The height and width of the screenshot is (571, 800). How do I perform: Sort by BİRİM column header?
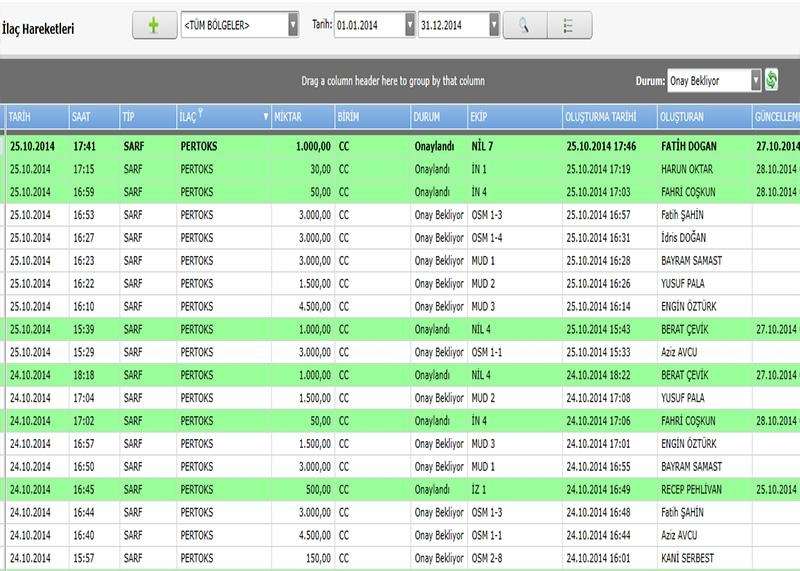(x=372, y=117)
